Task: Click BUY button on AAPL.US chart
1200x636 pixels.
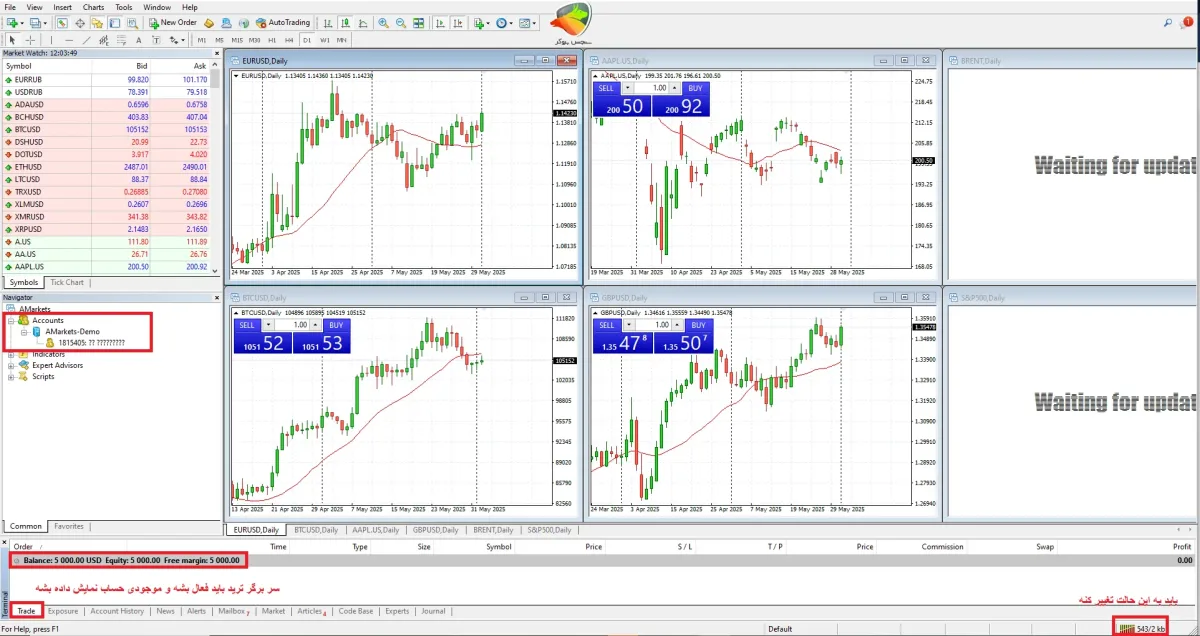Action: [696, 88]
